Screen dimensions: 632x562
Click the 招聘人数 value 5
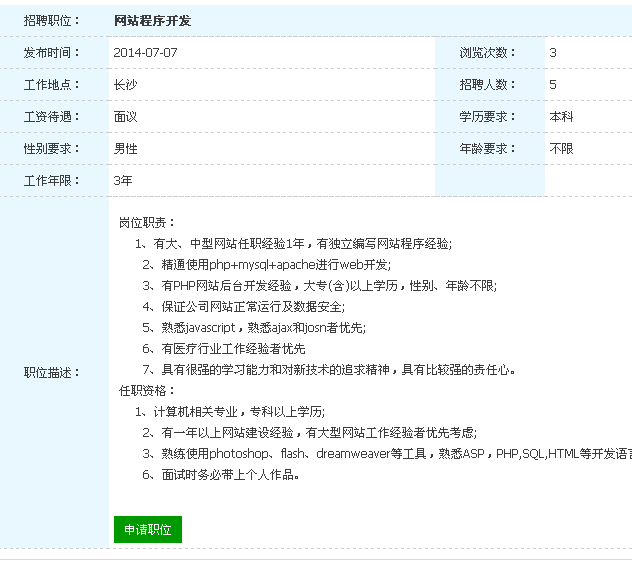[553, 85]
